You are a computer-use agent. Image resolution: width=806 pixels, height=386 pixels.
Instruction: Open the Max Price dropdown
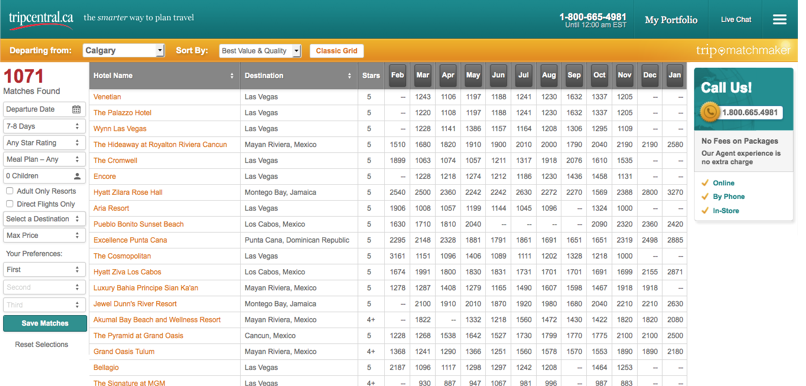click(x=44, y=235)
